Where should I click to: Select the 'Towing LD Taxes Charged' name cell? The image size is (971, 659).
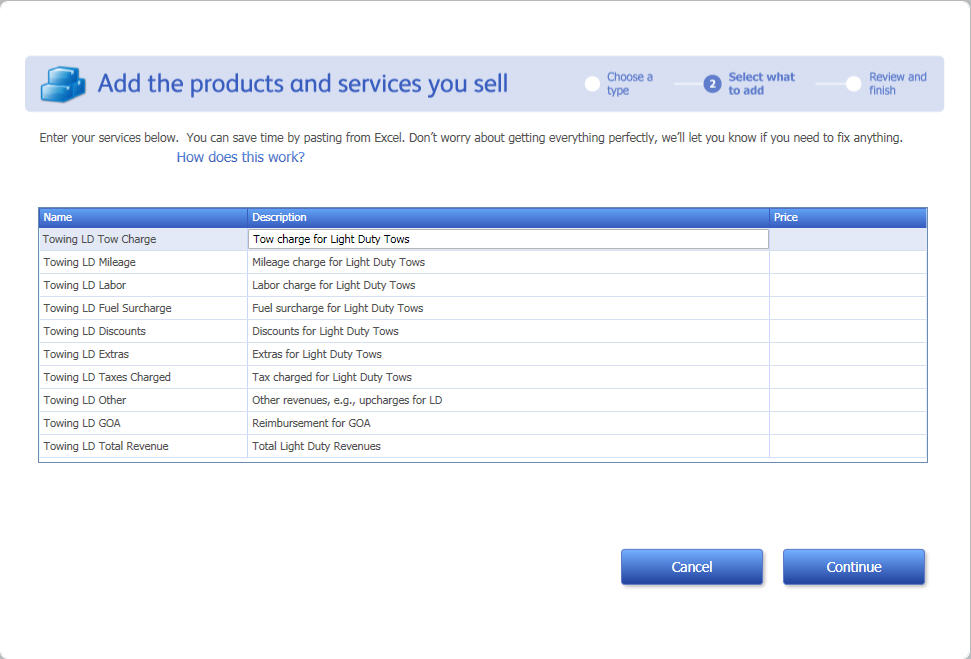point(142,377)
